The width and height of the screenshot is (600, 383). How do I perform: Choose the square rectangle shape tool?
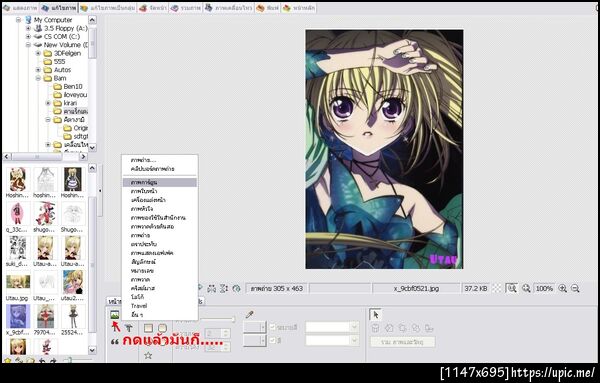coord(148,328)
